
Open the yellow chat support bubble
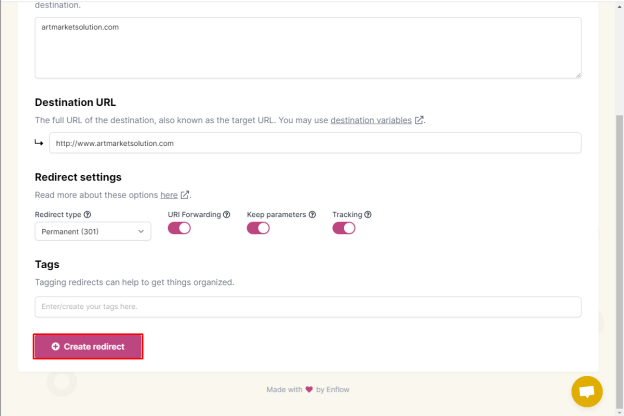click(x=587, y=391)
